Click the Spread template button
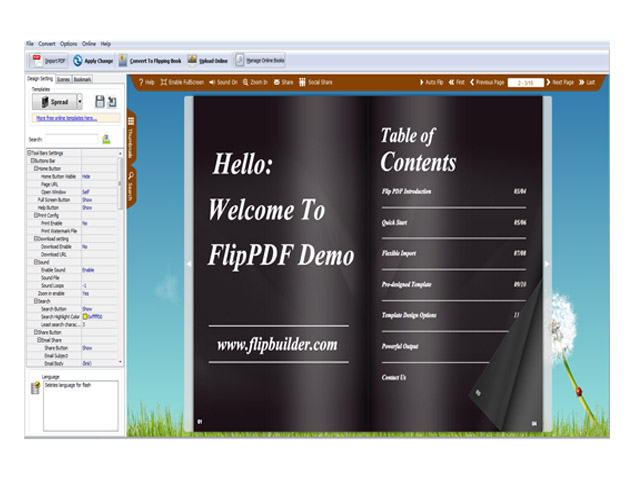The image size is (630, 480). pyautogui.click(x=55, y=102)
